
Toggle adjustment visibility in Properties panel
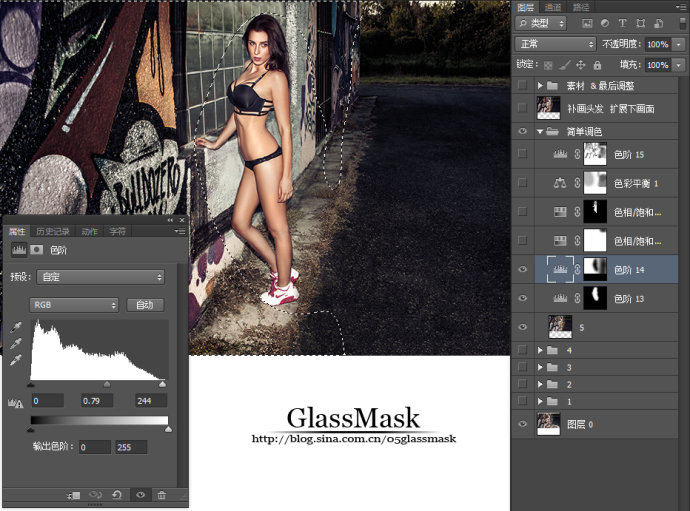pos(140,495)
